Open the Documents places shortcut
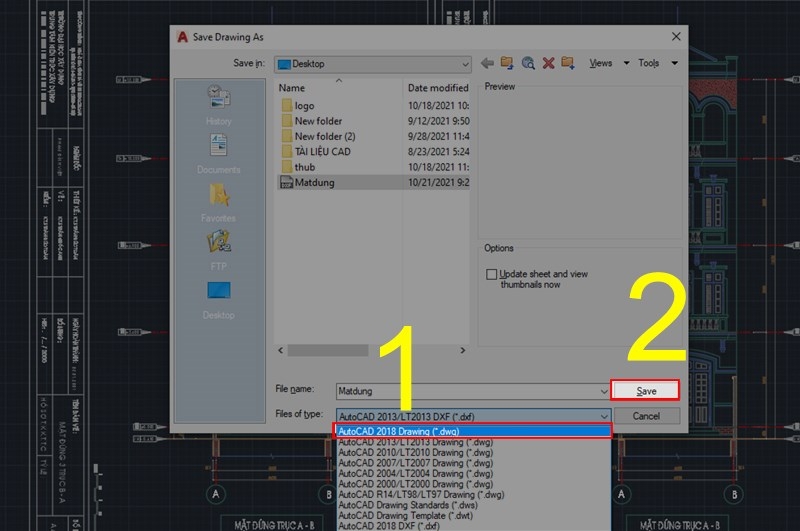 [x=218, y=154]
